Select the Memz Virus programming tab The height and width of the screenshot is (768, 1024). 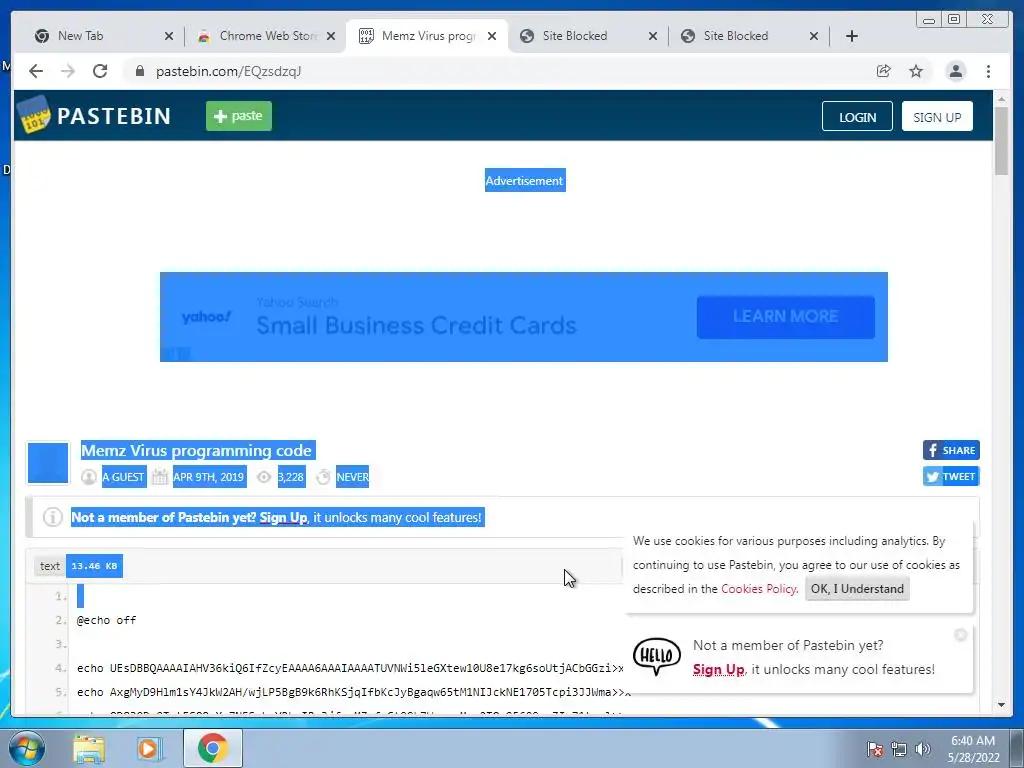(428, 36)
